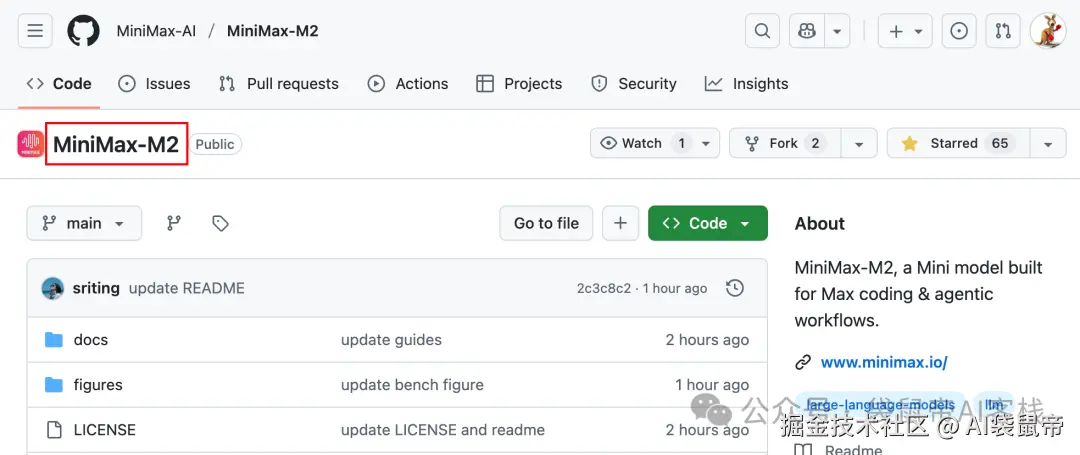The height and width of the screenshot is (455, 1080).
Task: Click the GitHub logo icon
Action: click(83, 31)
